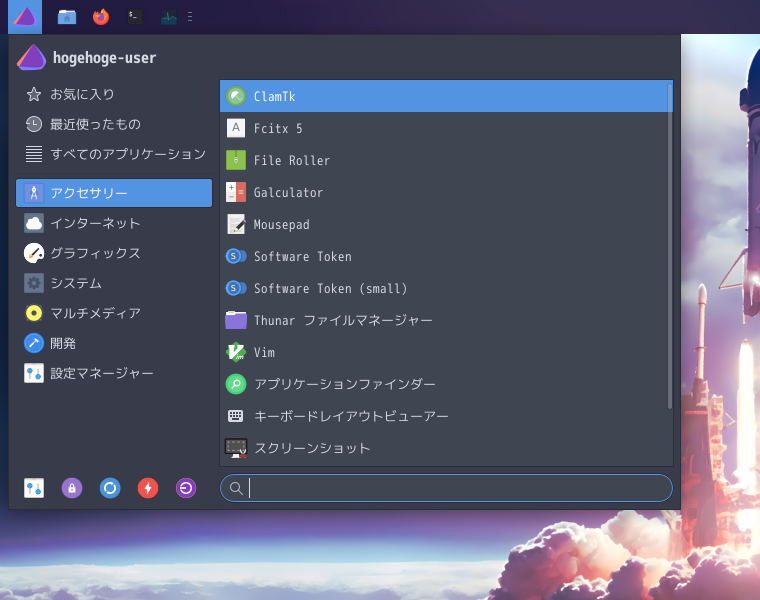This screenshot has width=760, height=600.
Task: Click the search magnifier icon
Action: coord(236,488)
